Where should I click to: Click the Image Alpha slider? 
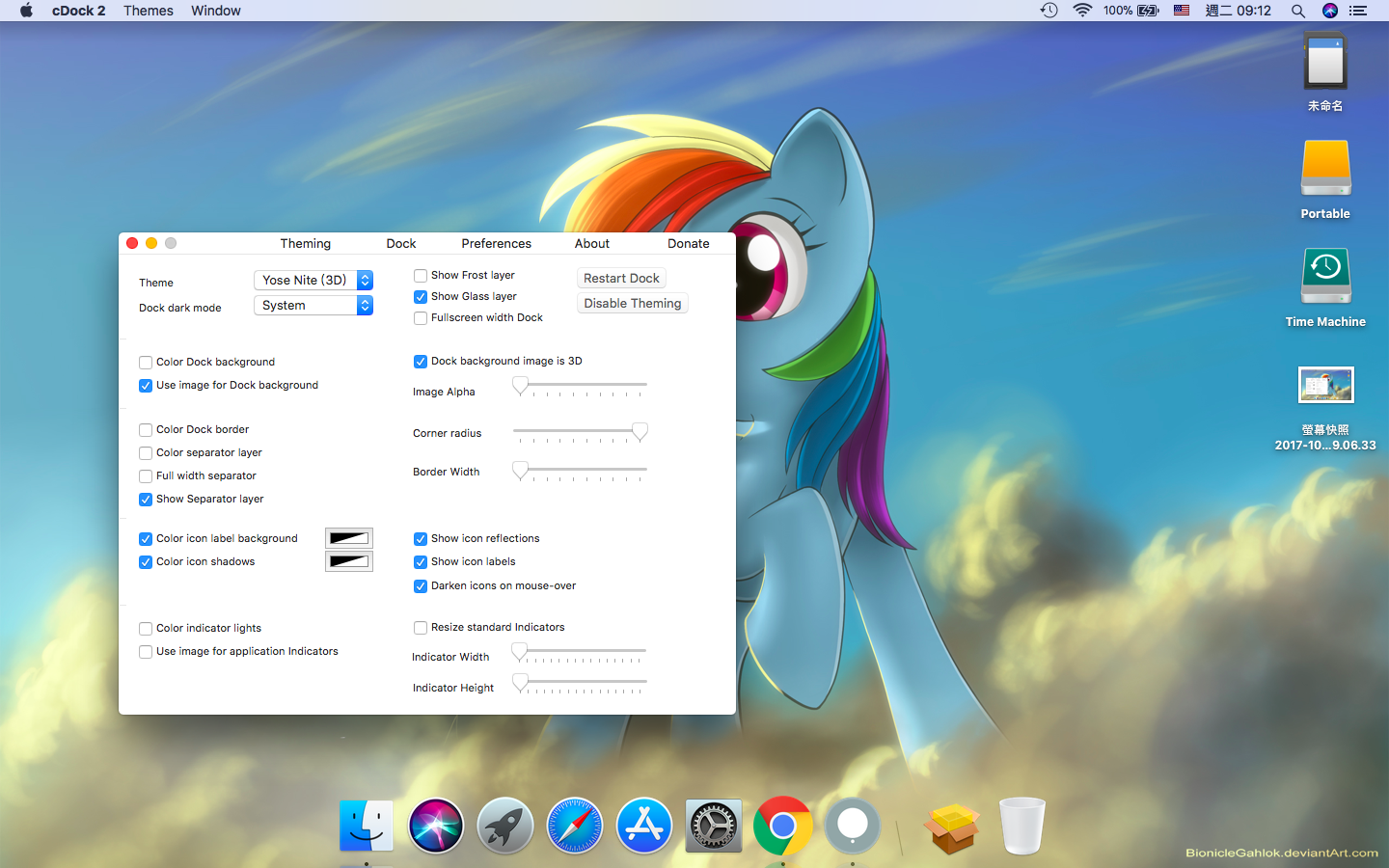[580, 386]
